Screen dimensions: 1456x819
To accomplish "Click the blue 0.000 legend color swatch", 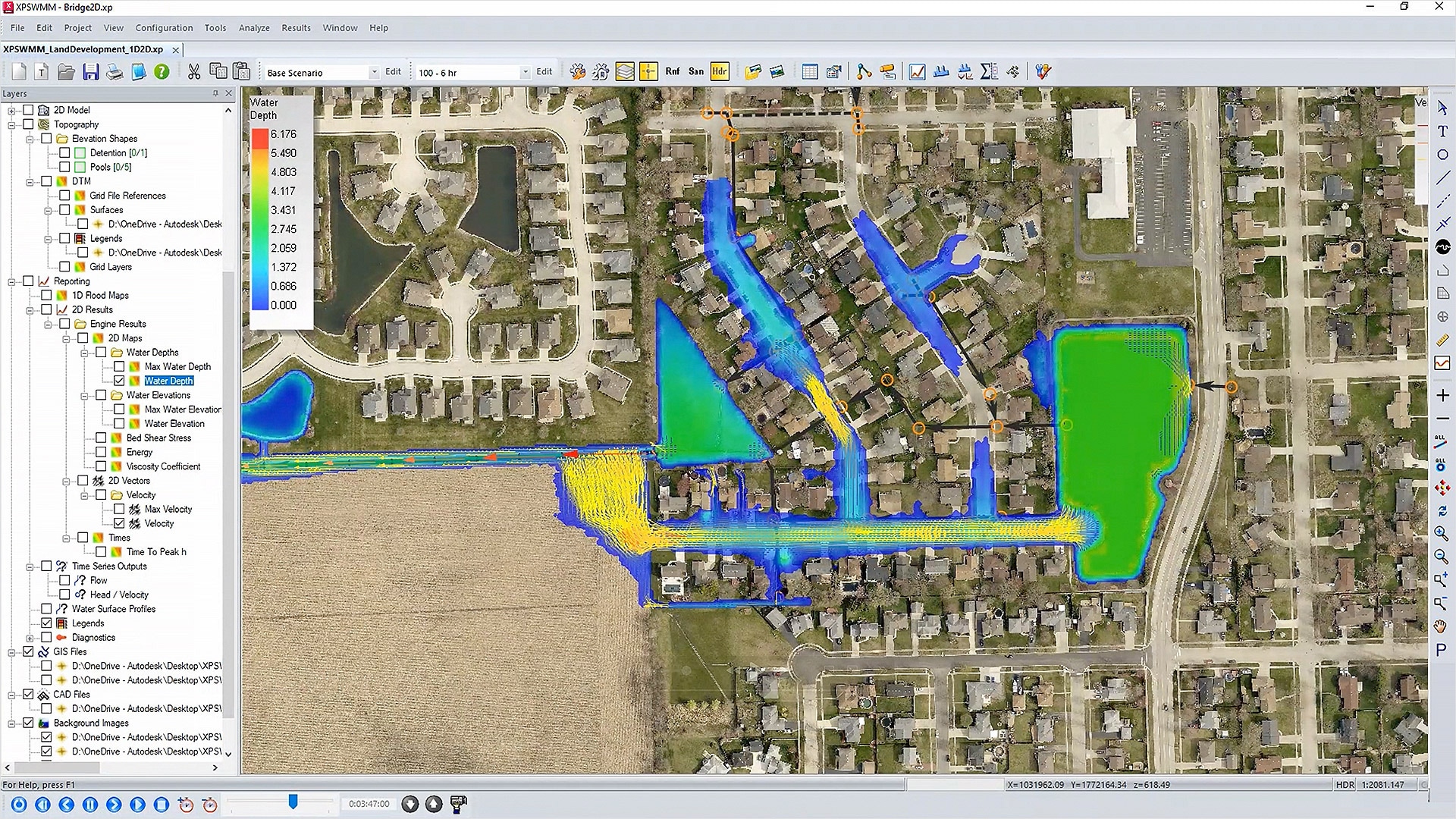I will click(260, 303).
